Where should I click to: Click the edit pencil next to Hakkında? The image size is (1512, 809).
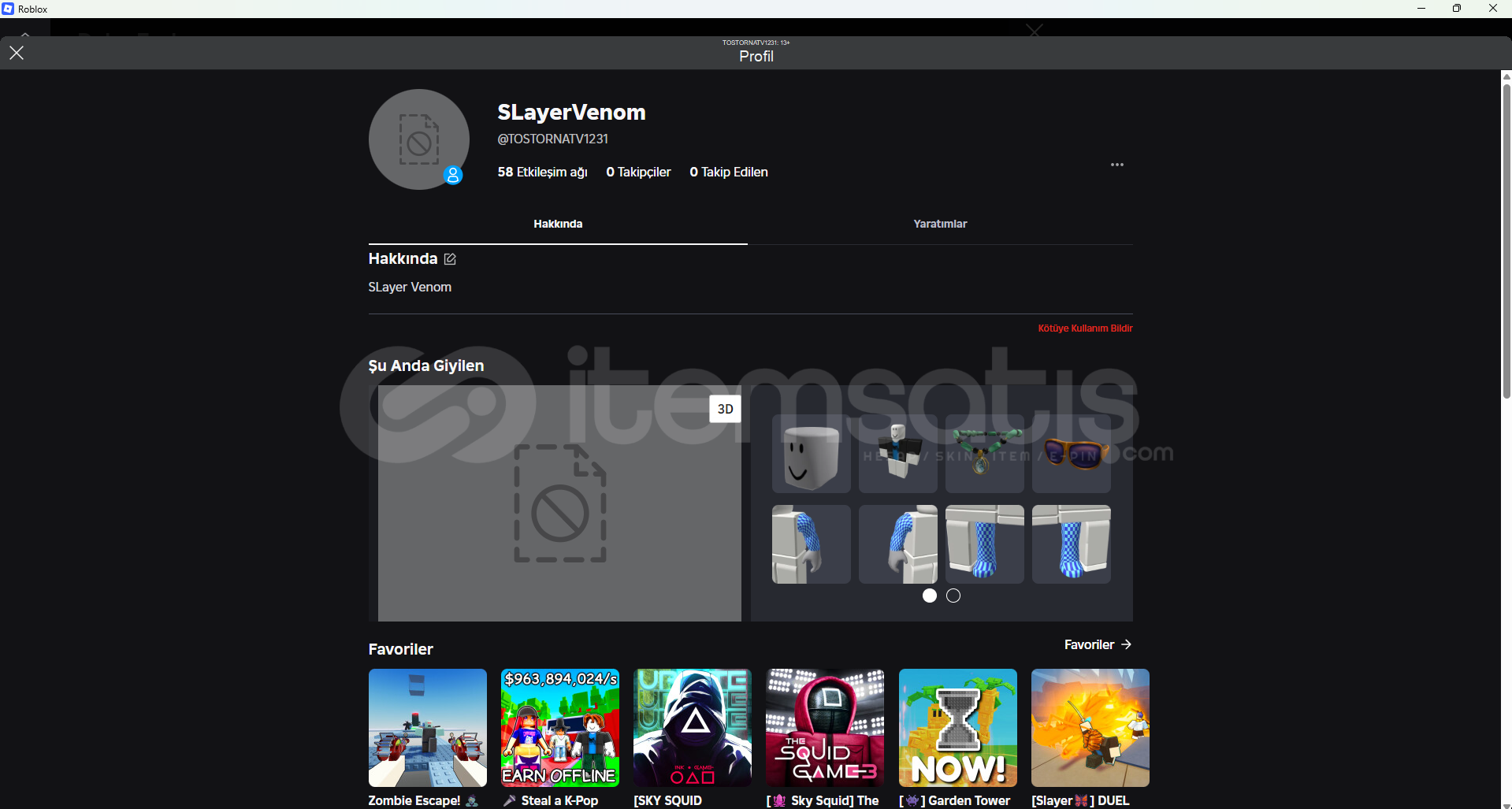[450, 259]
